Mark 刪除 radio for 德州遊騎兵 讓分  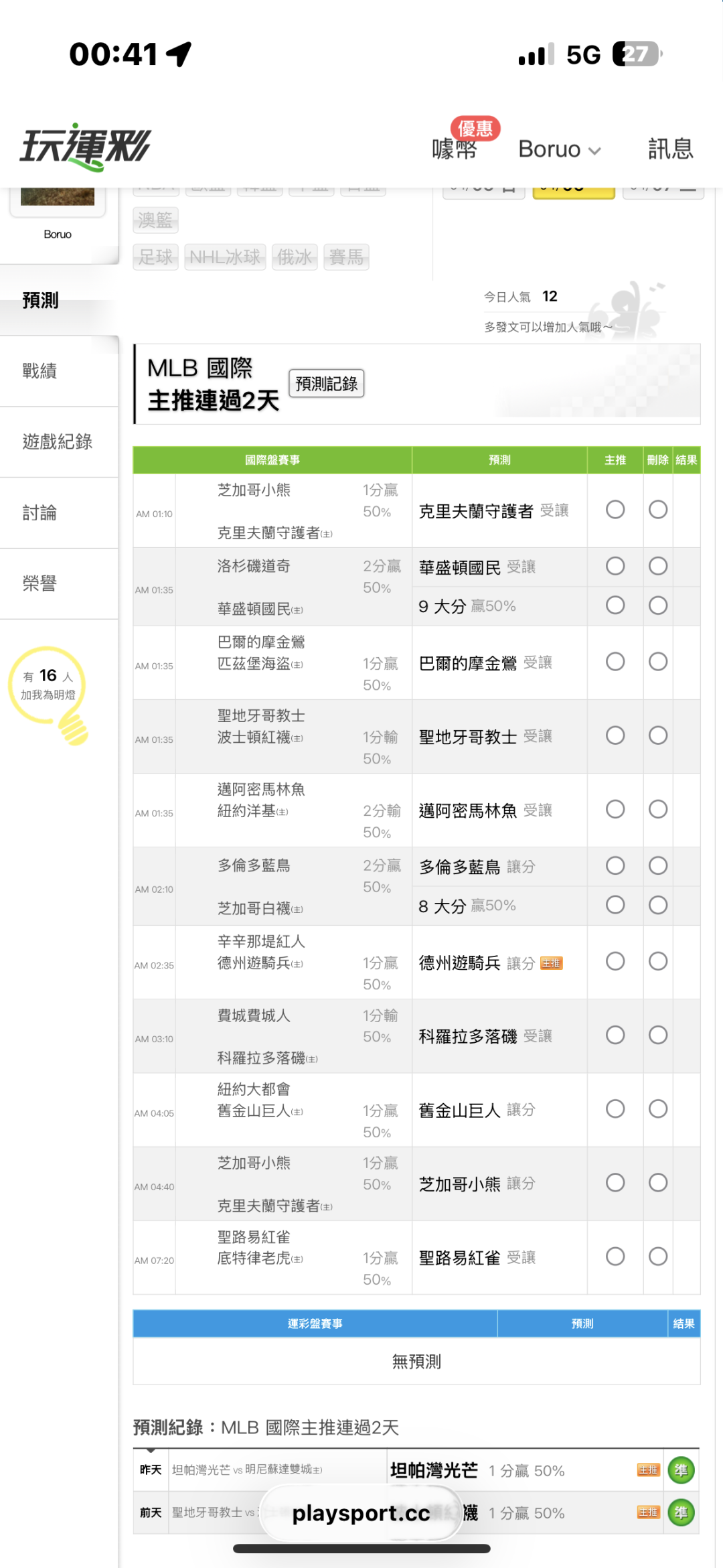point(658,961)
